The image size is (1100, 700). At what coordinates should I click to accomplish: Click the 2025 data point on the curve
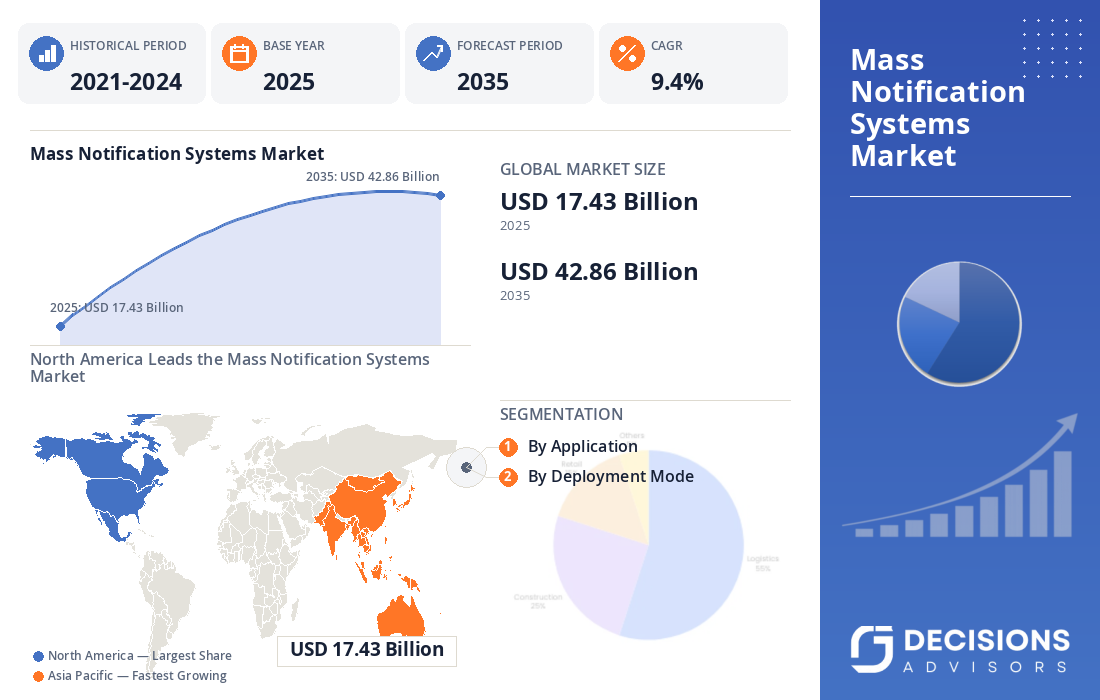coord(60,326)
